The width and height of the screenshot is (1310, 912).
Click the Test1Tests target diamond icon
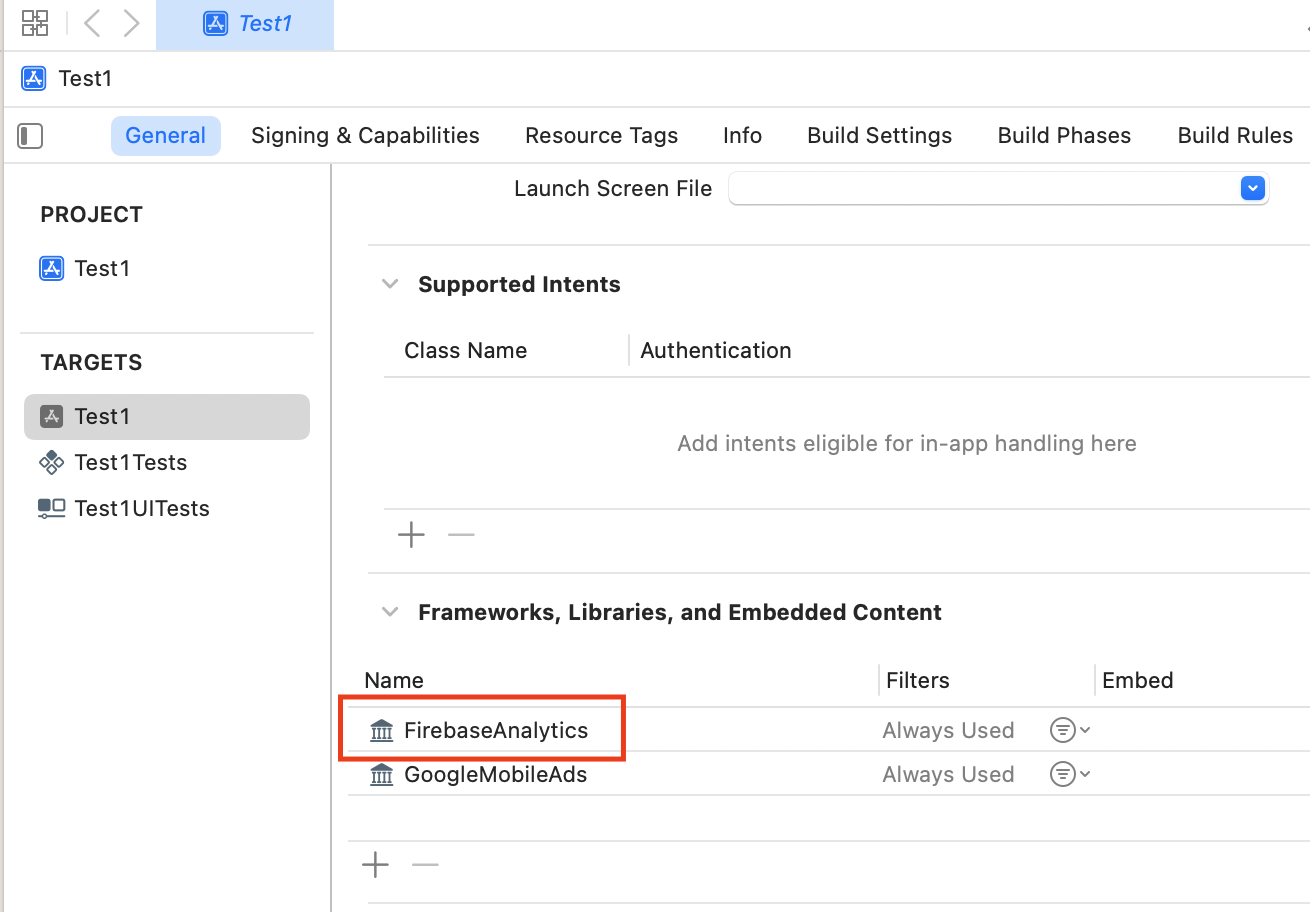pos(51,462)
